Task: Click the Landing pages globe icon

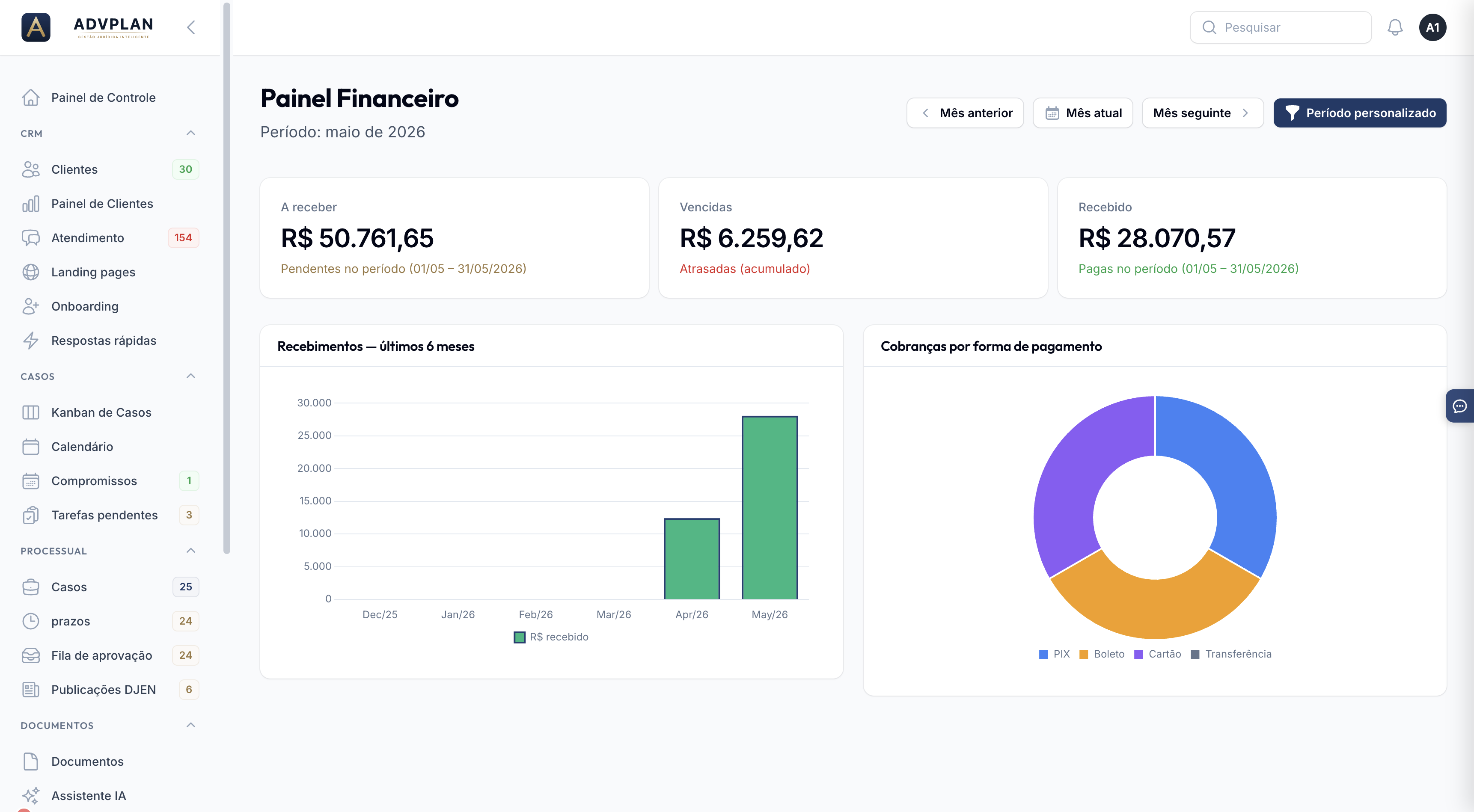Action: click(31, 272)
